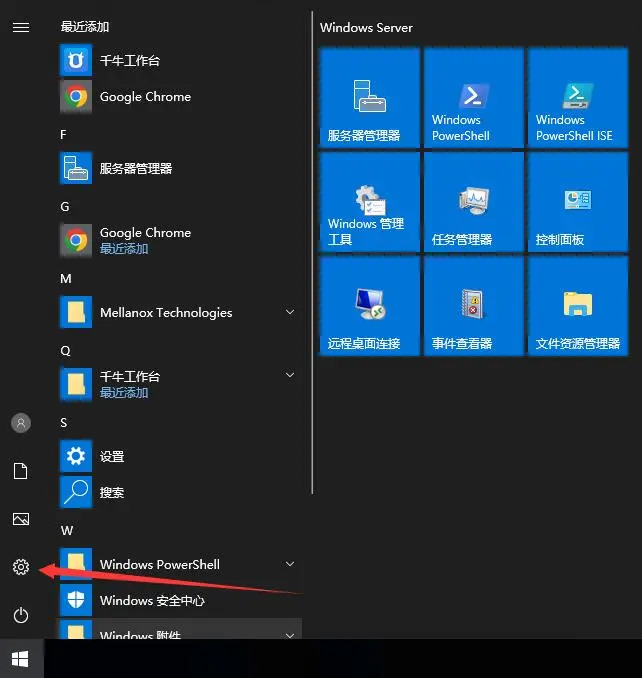Click the Windows Start button in taskbar
Image resolution: width=642 pixels, height=678 pixels.
20,659
